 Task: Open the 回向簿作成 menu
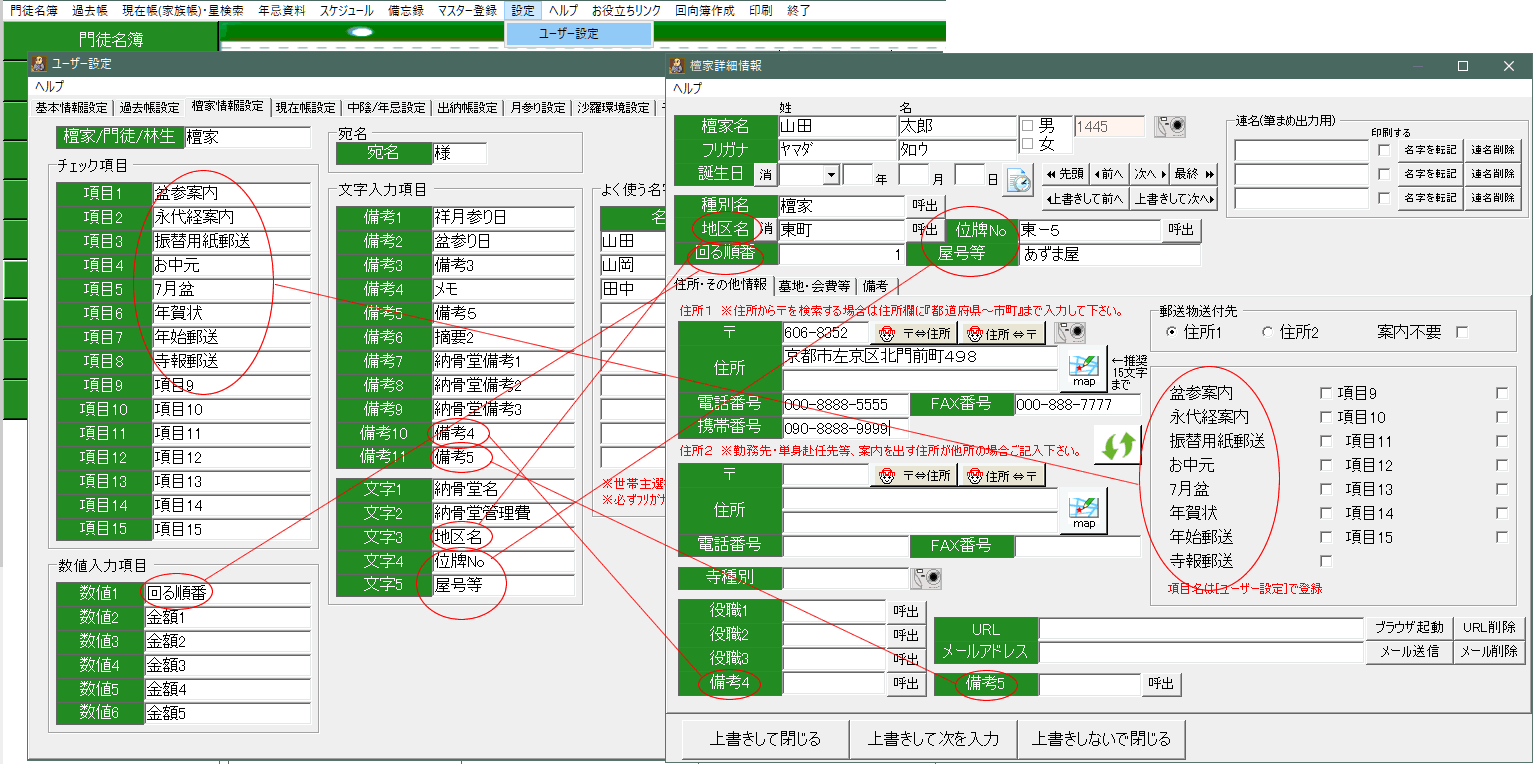point(704,10)
